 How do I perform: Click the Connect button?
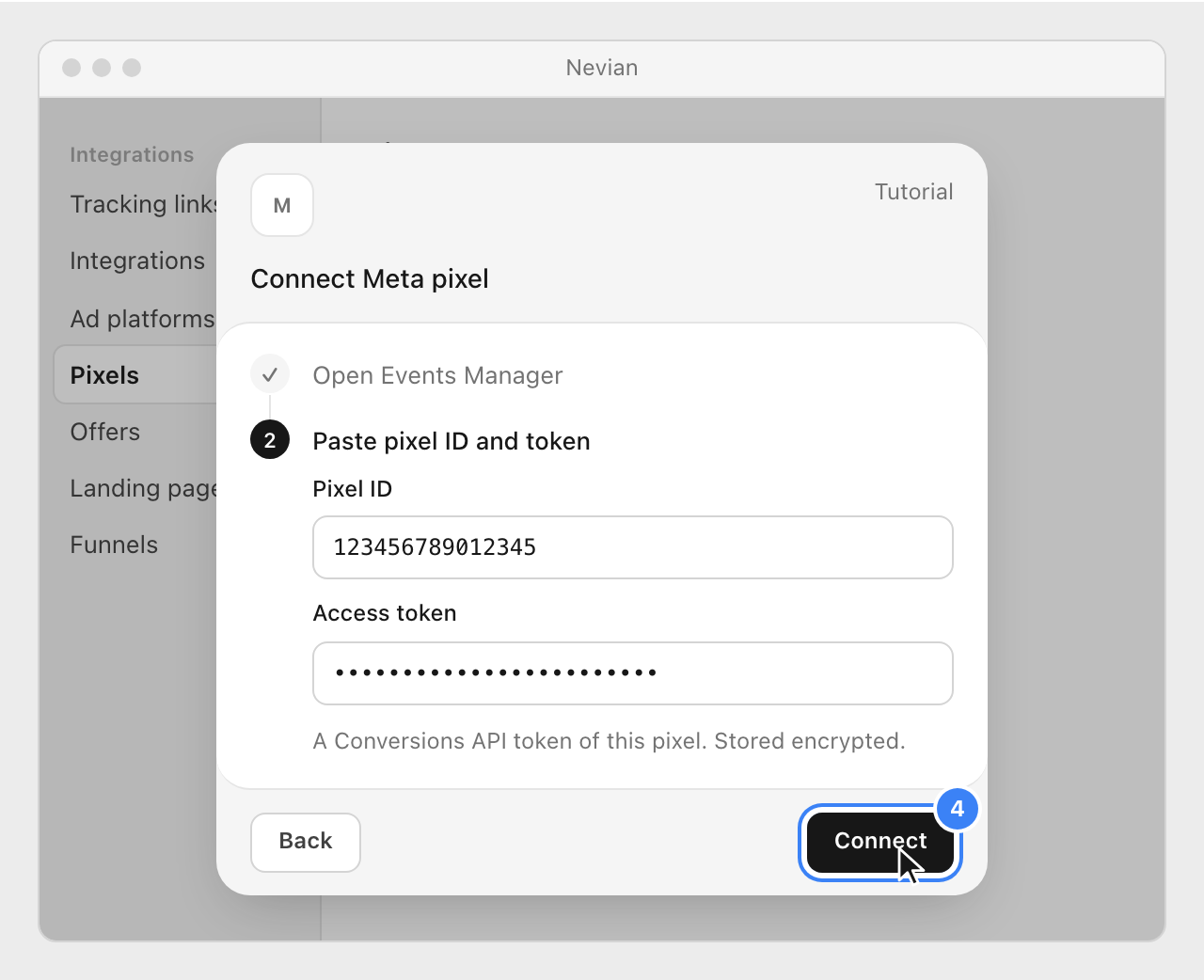click(x=880, y=841)
